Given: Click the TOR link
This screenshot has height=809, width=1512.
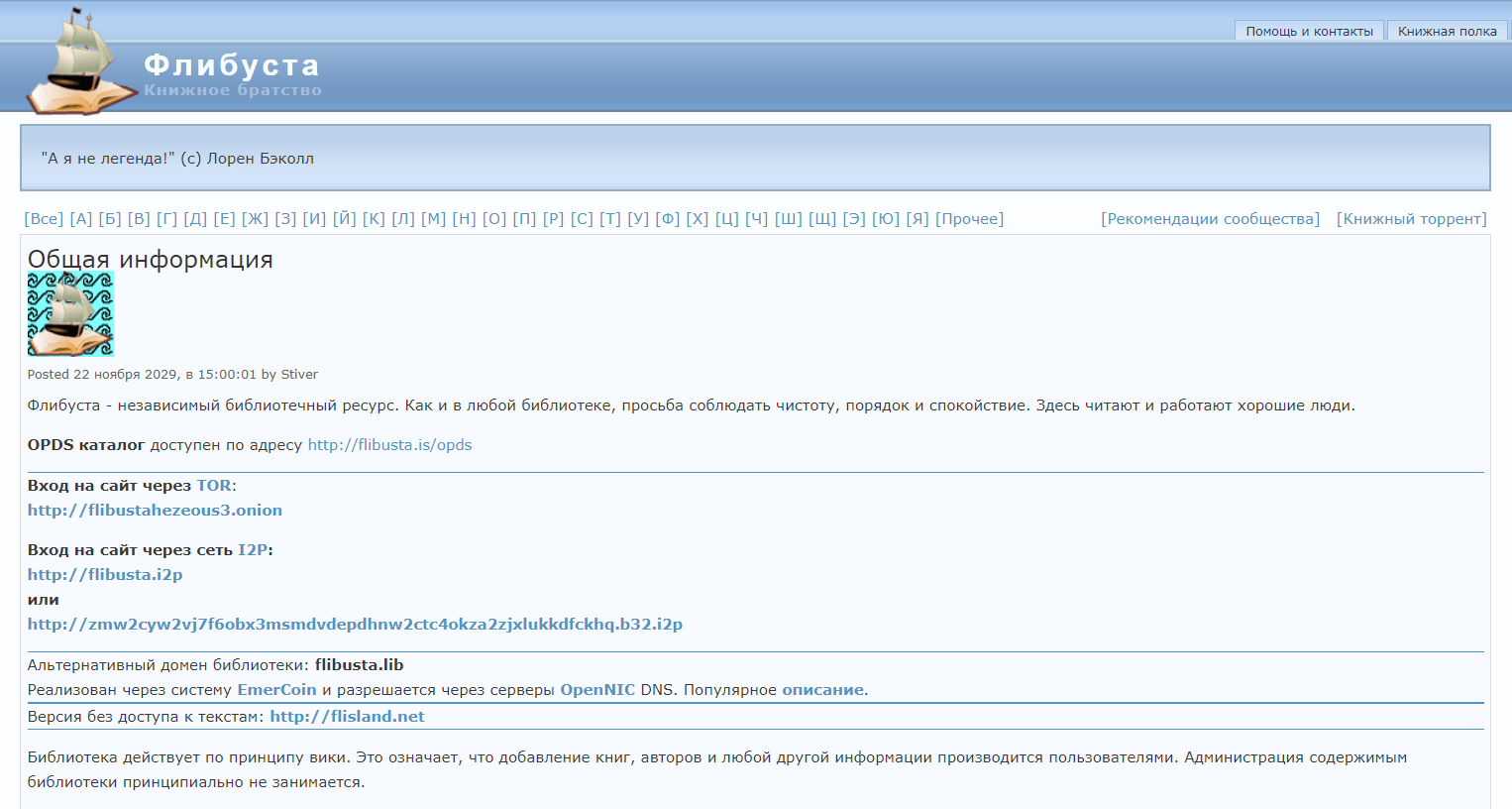Looking at the screenshot, I should pos(214,486).
